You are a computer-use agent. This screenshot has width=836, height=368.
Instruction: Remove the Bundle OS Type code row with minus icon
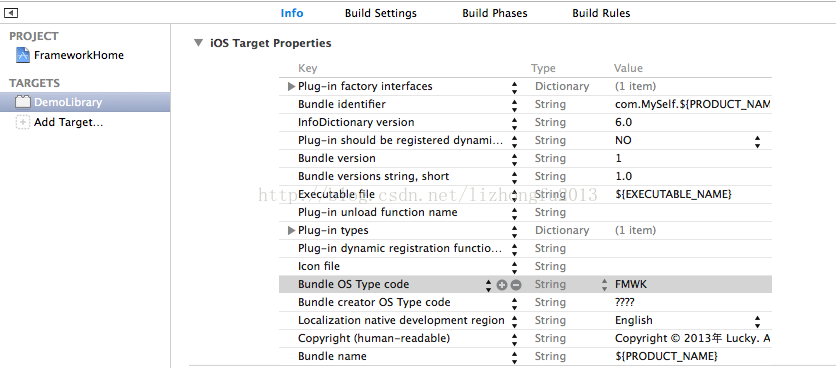coord(516,285)
